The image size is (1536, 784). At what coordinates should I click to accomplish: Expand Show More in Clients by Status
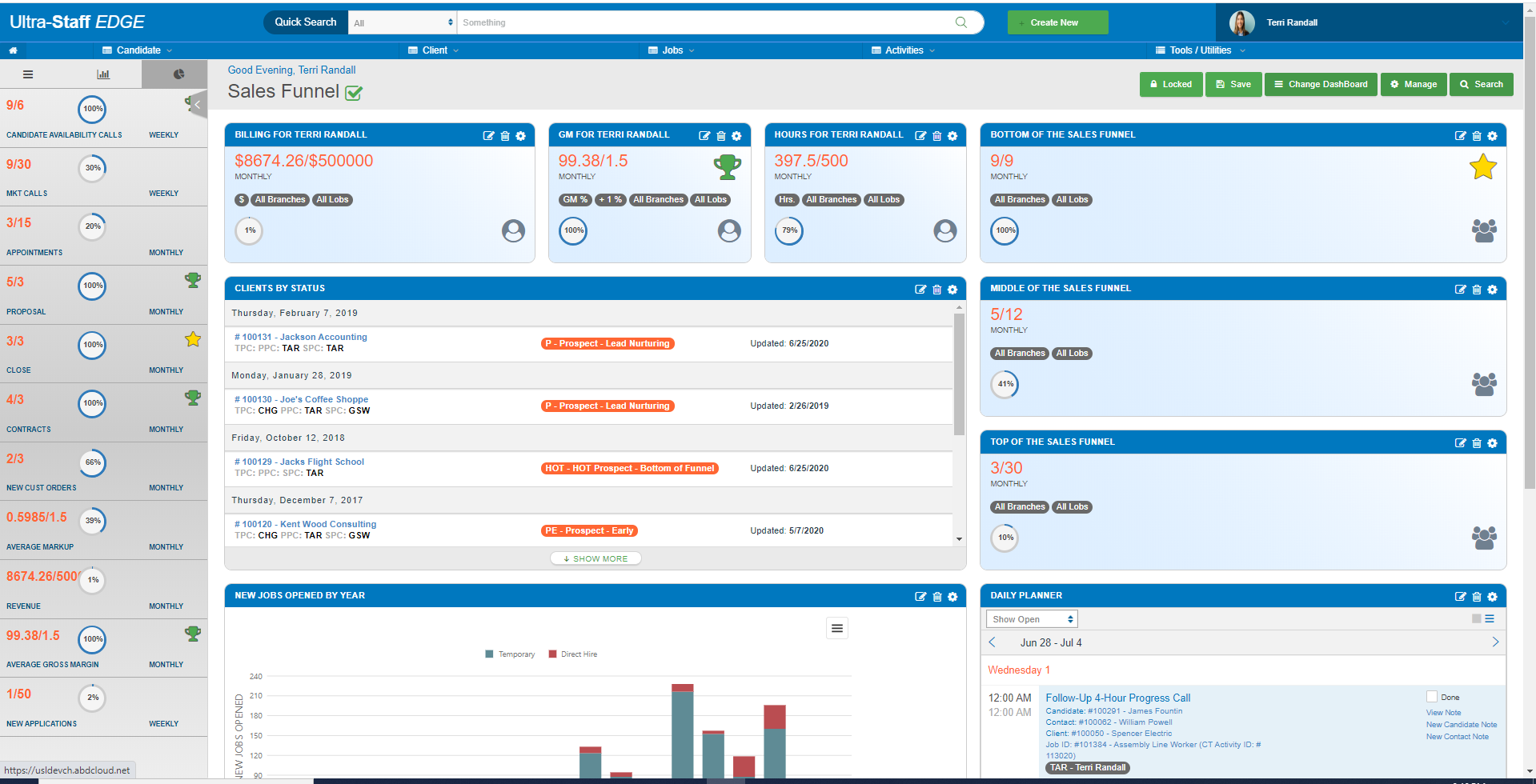click(596, 558)
